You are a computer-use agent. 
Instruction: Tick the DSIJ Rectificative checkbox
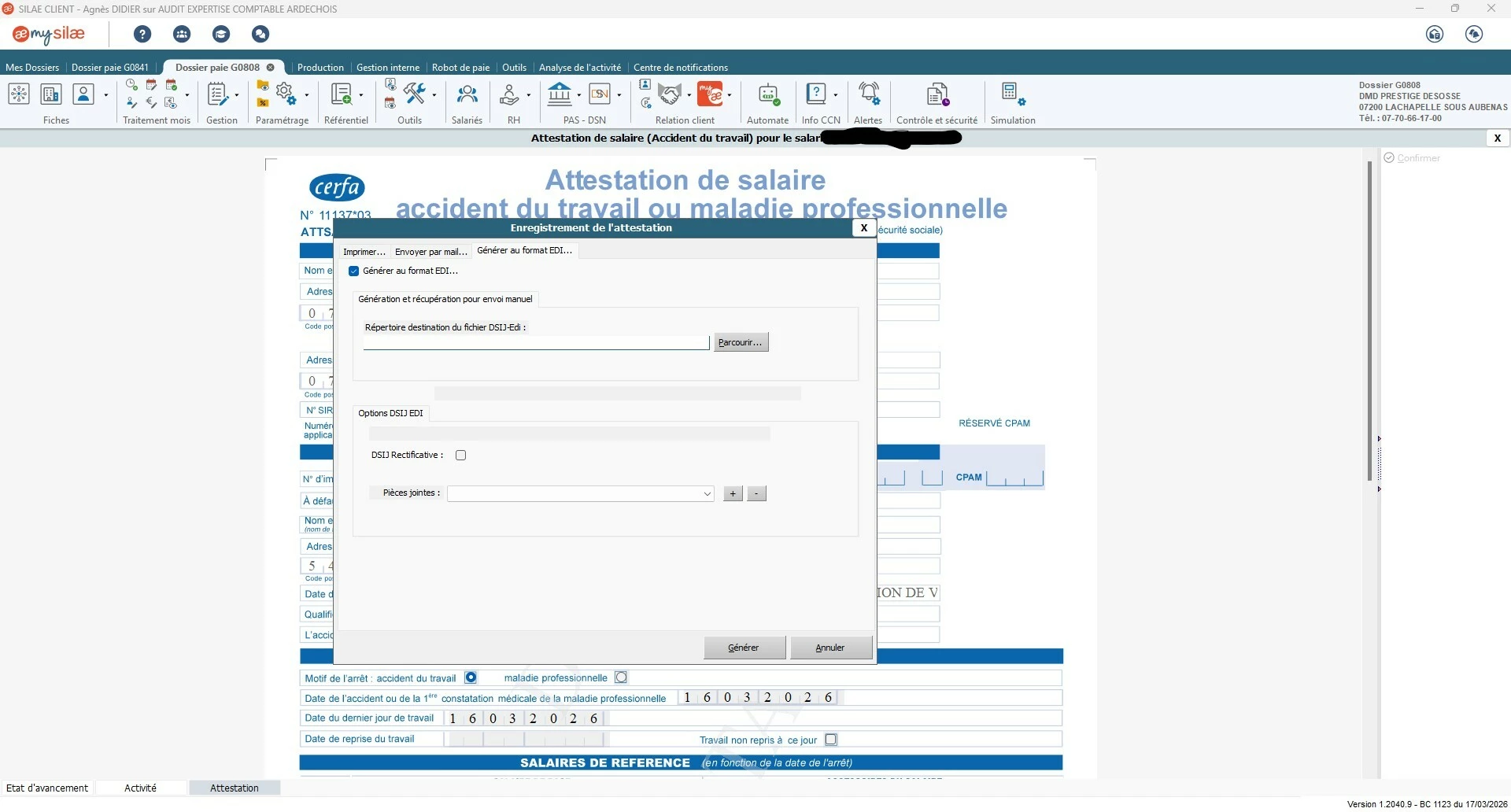[461, 456]
